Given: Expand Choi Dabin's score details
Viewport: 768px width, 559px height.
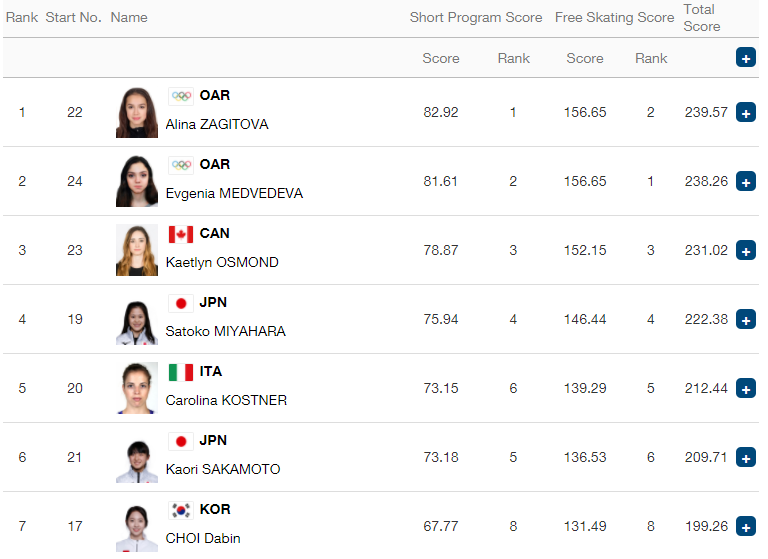Looking at the screenshot, I should (x=745, y=527).
